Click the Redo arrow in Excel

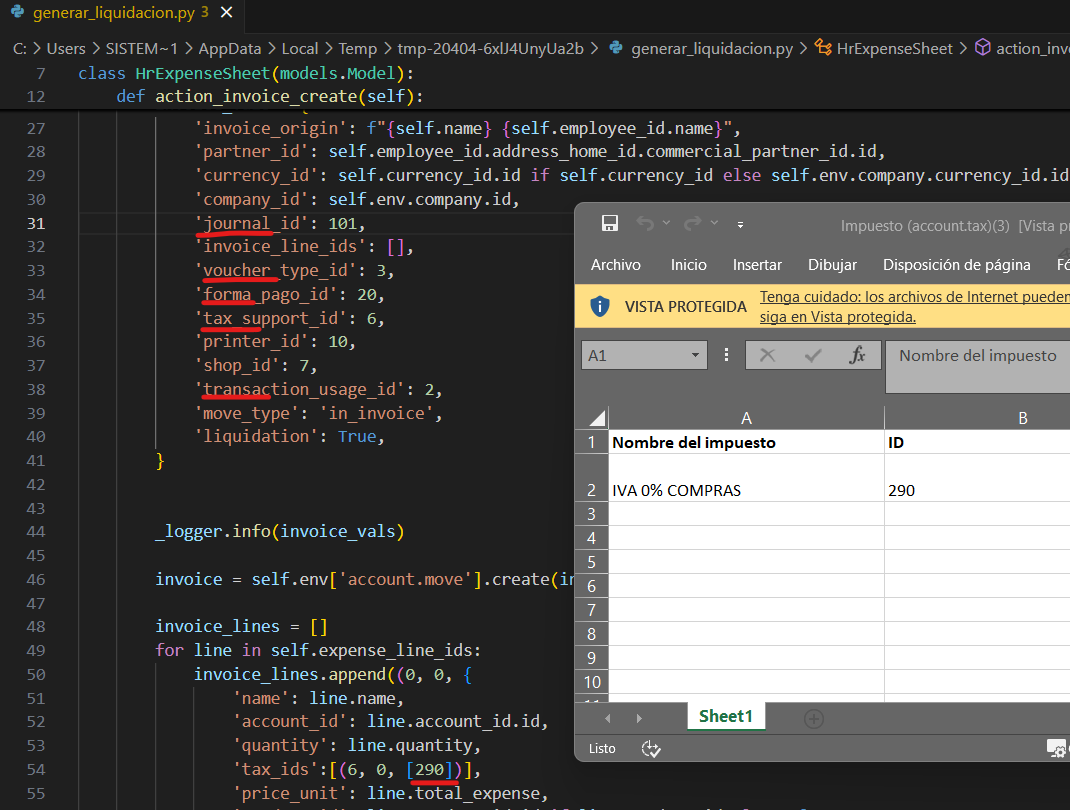(x=691, y=223)
